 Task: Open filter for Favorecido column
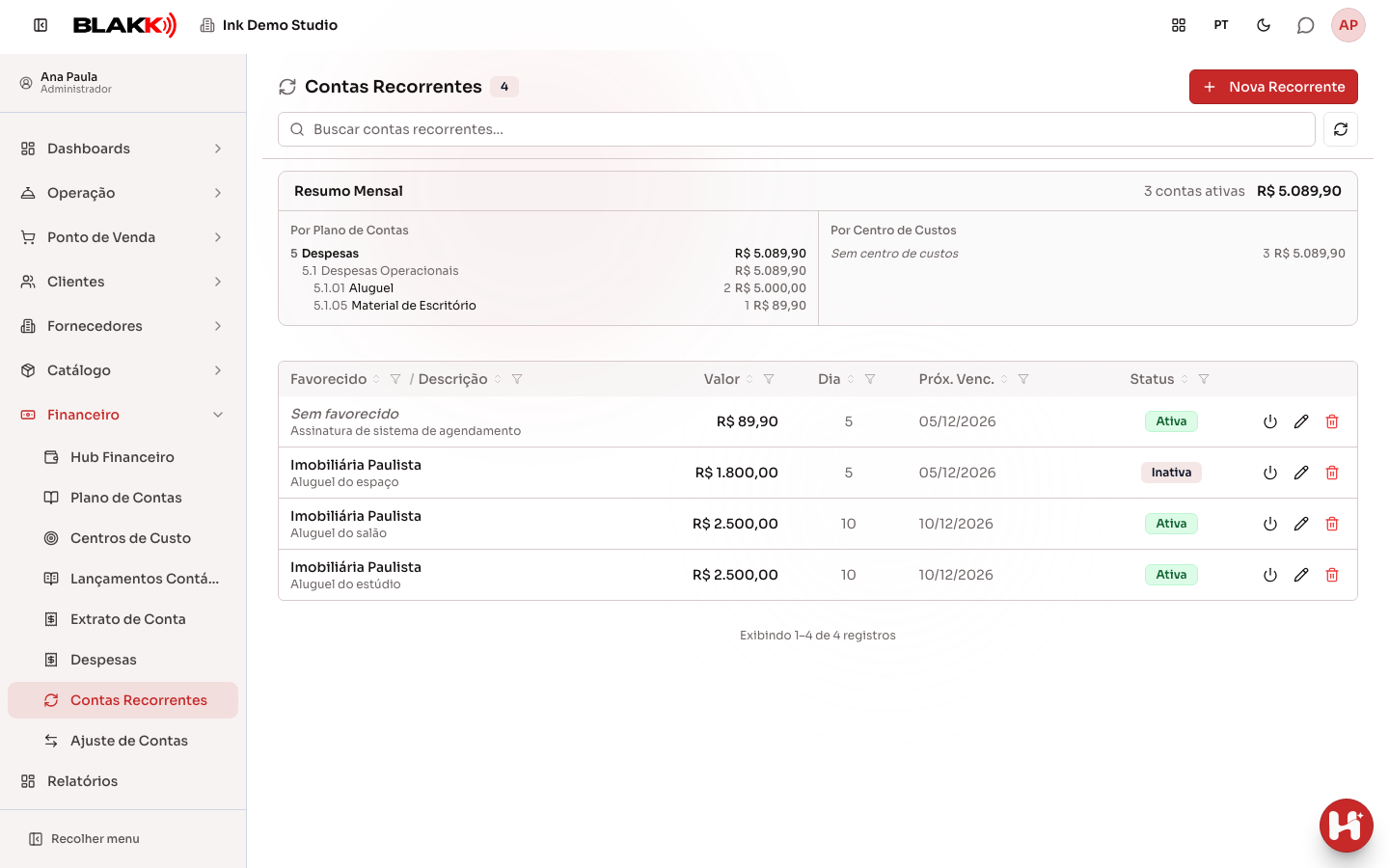click(395, 379)
